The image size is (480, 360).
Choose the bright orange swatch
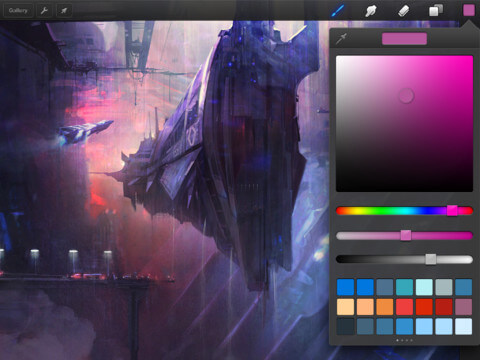click(x=385, y=307)
